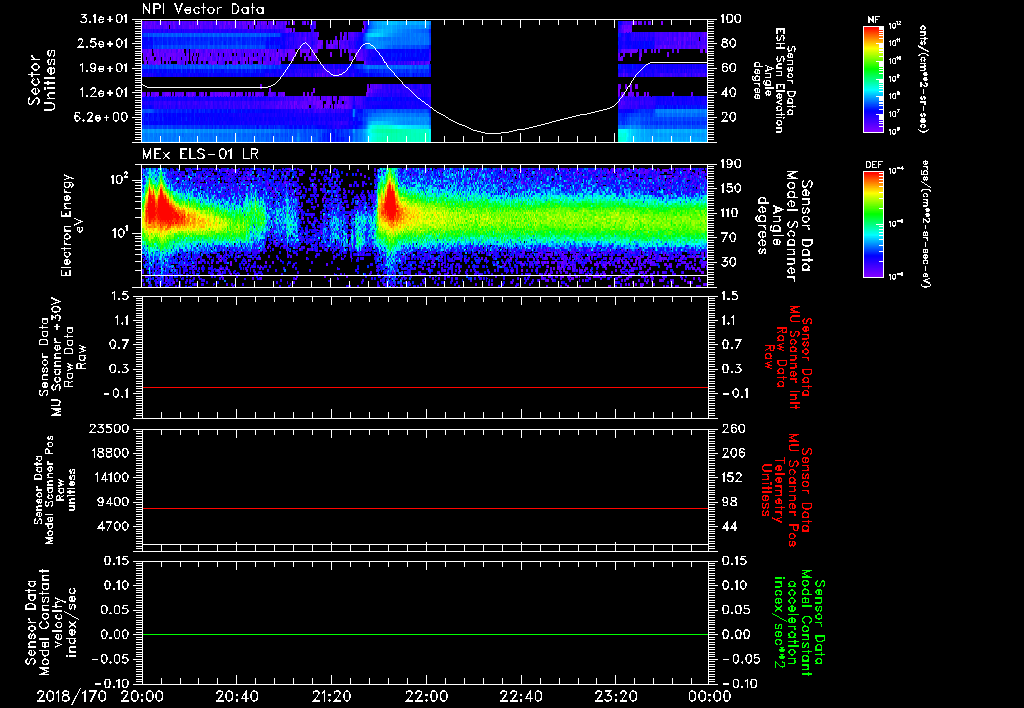Click the "206" telemetry axis value
This screenshot has width=1024, height=708.
click(731, 453)
